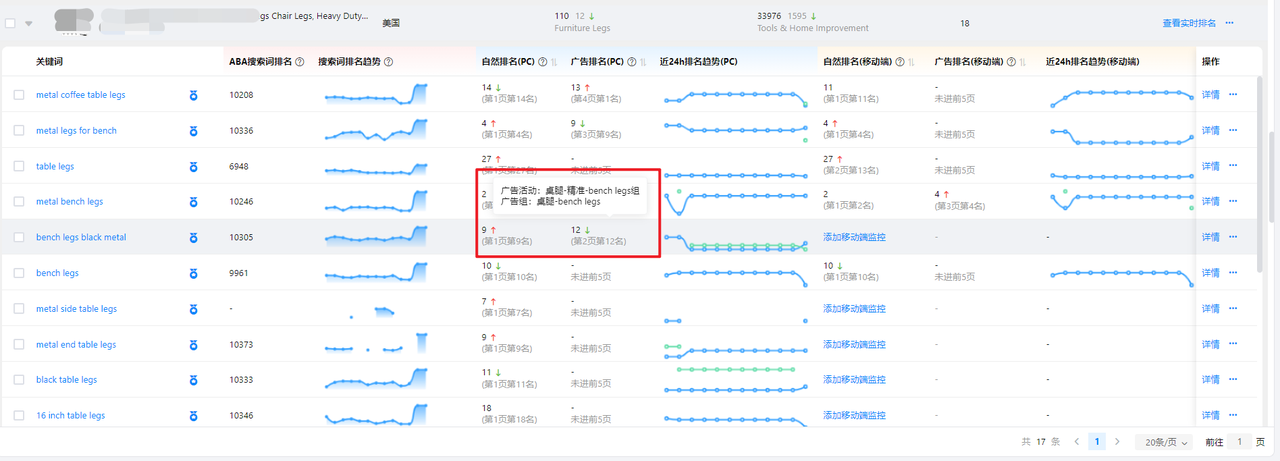Click the medal icon for metal side table legs
1280x461 pixels.
tap(194, 309)
